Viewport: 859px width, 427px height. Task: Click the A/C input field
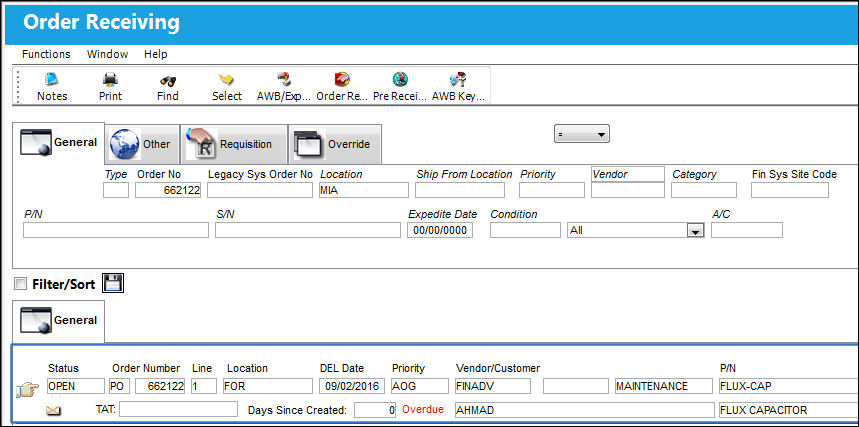pyautogui.click(x=747, y=230)
